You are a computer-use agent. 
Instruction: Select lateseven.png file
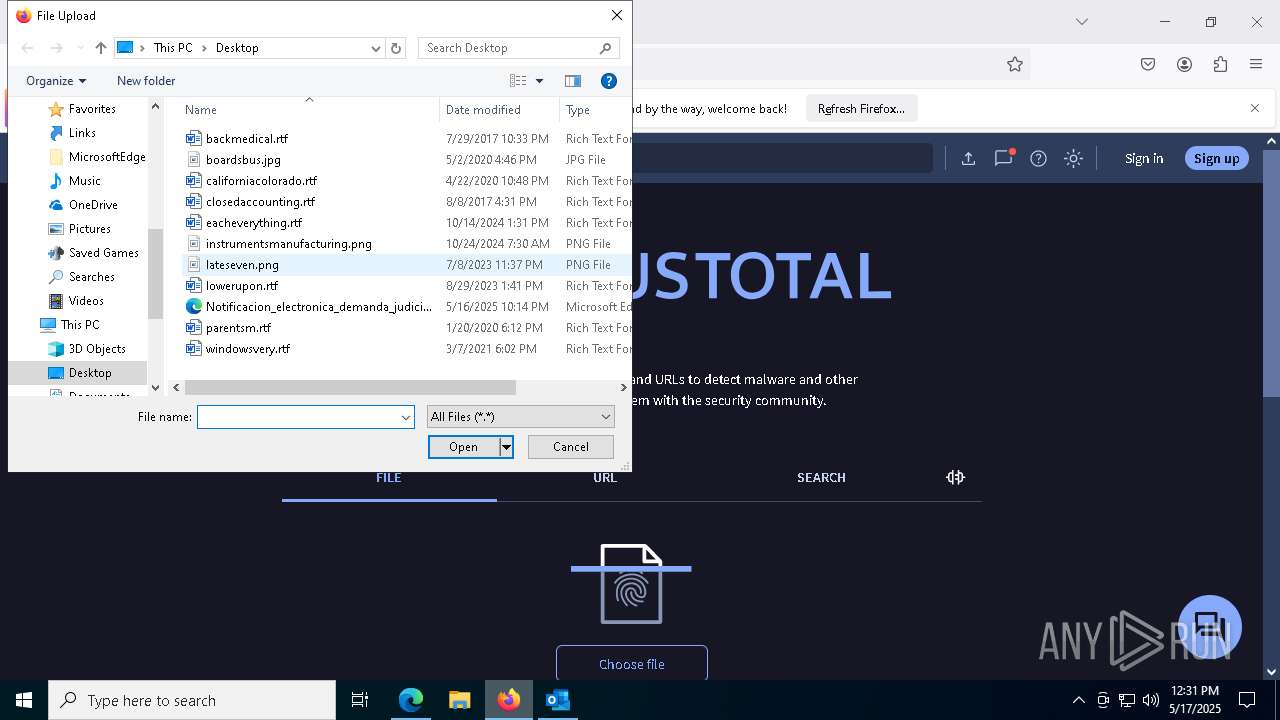[242, 265]
